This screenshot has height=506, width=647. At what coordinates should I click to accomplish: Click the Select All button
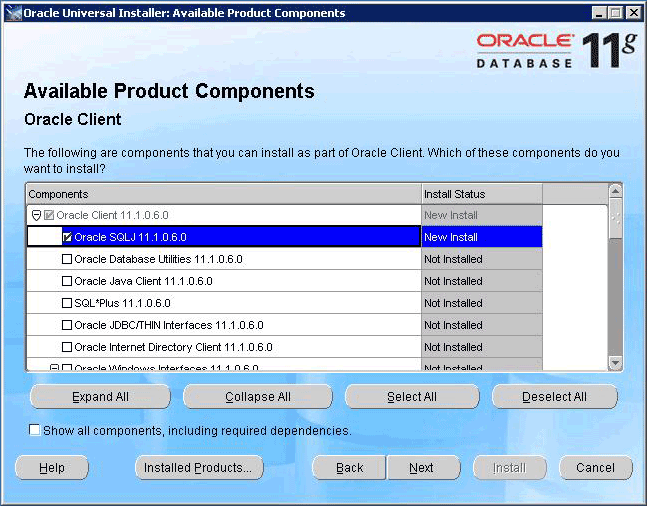pyautogui.click(x=412, y=397)
